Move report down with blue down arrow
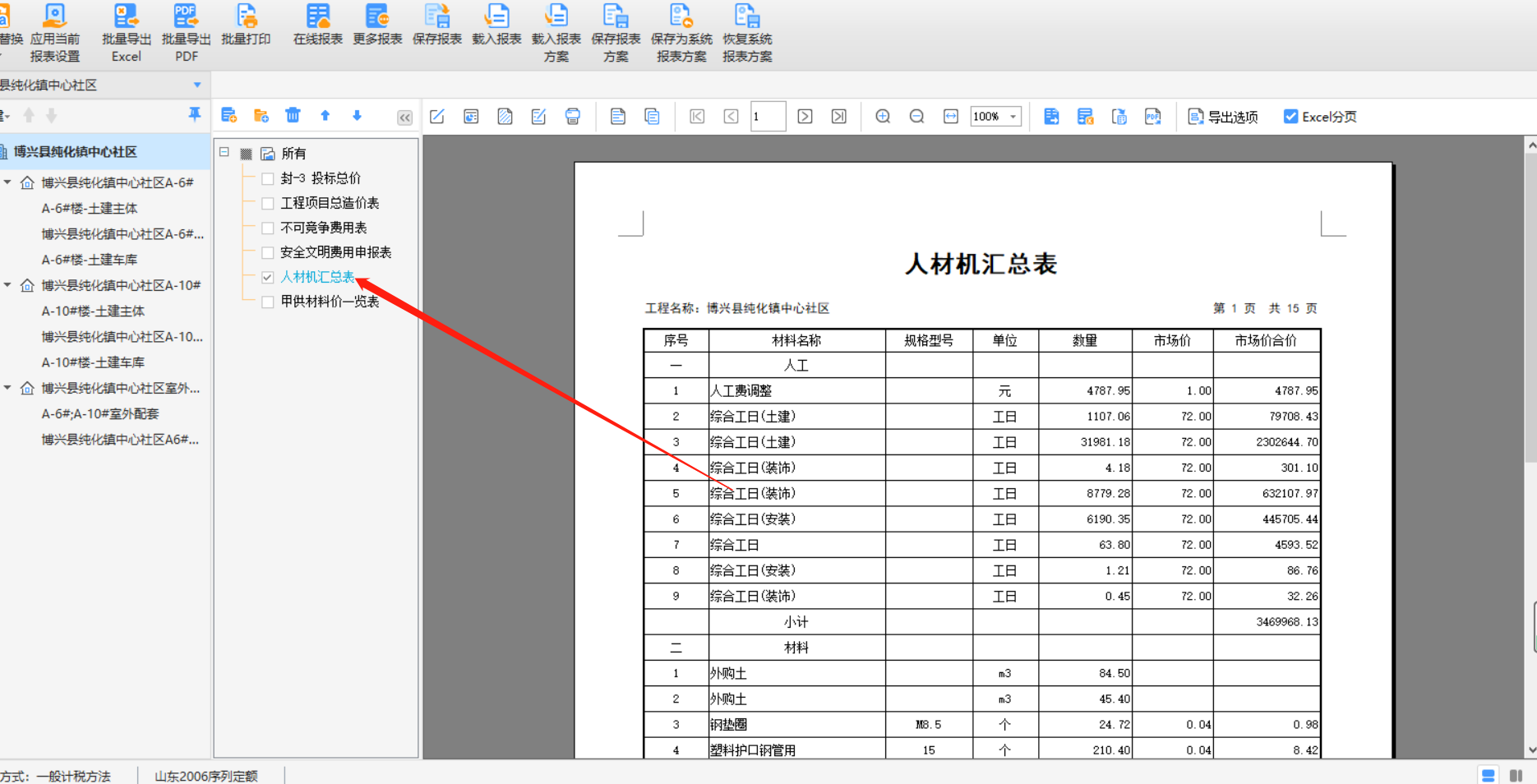 [x=357, y=116]
